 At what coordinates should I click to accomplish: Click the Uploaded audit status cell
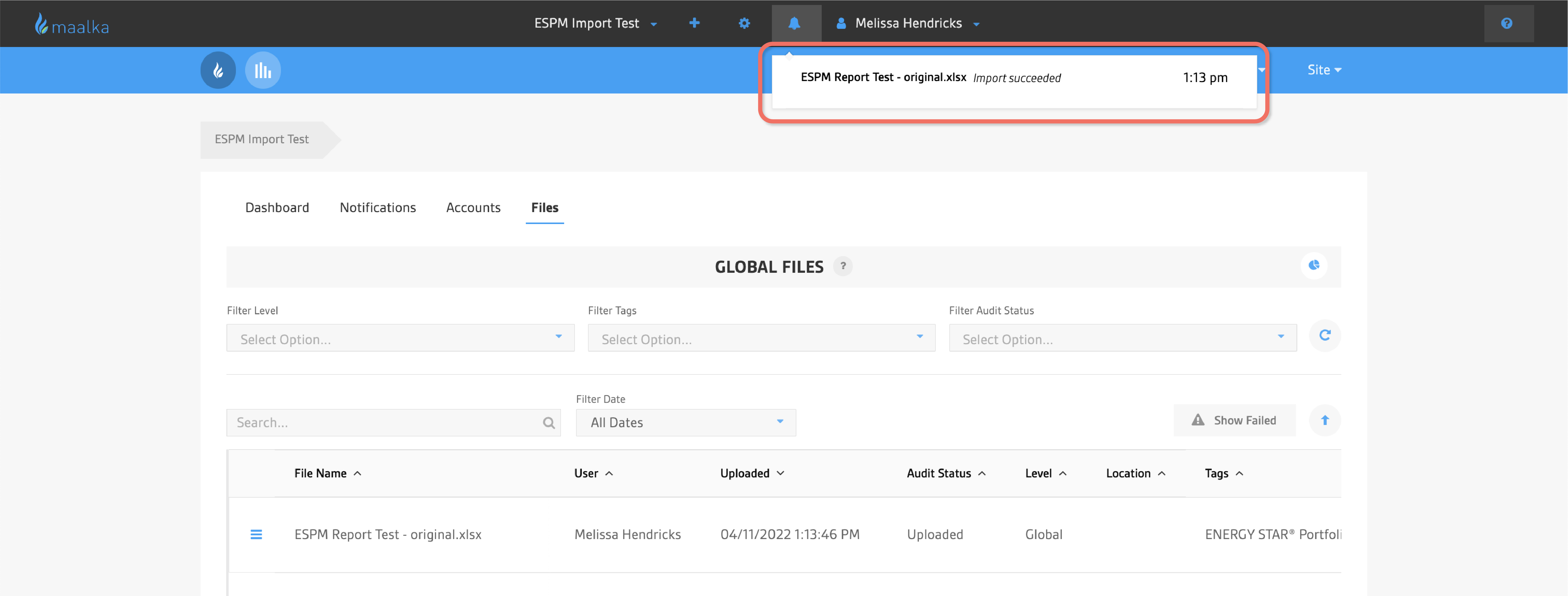coord(935,535)
